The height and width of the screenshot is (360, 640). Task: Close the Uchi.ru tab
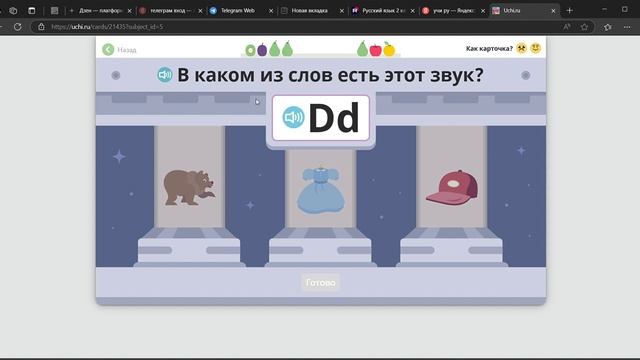[553, 11]
